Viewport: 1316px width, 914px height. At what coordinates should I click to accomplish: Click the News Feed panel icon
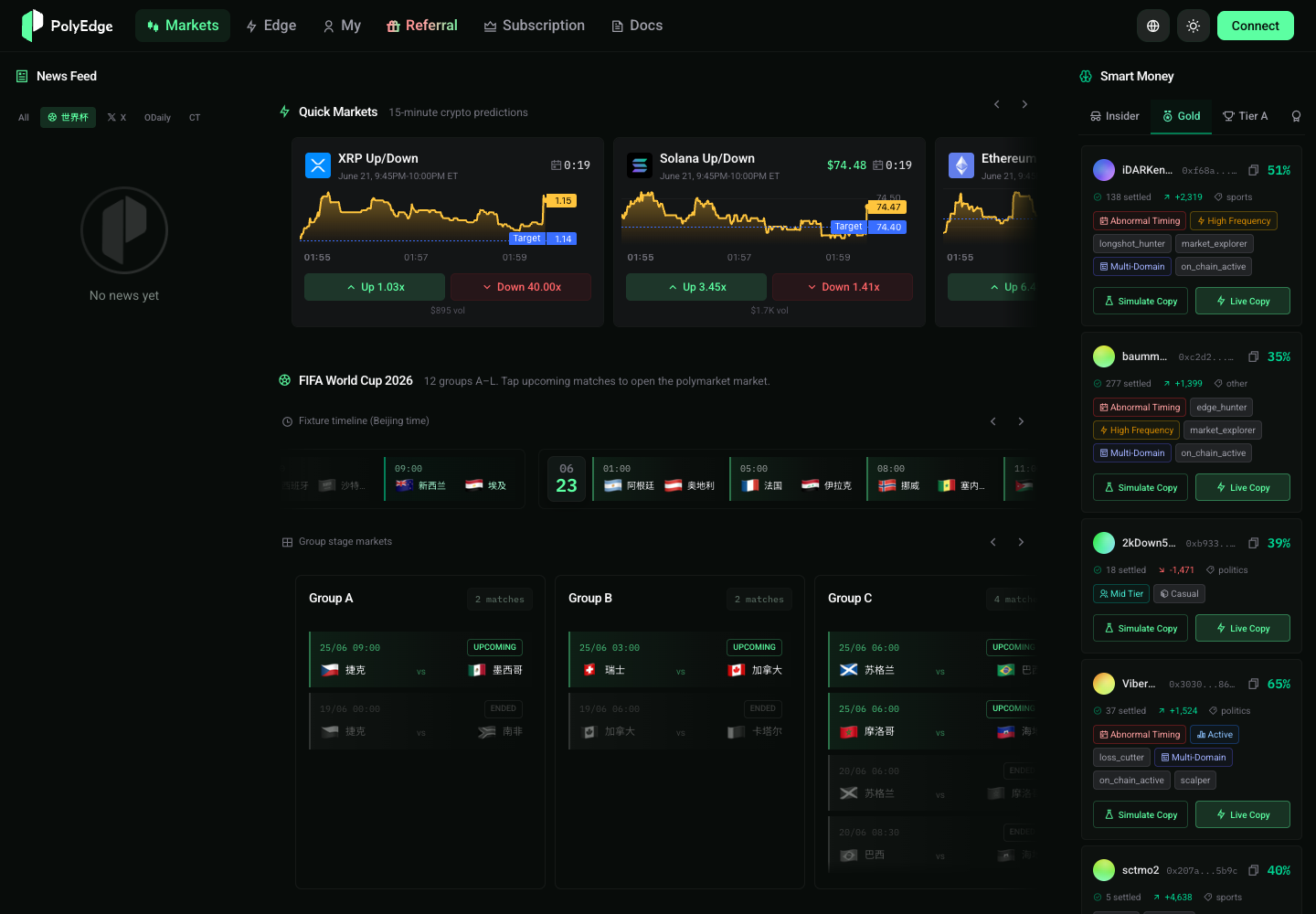click(22, 76)
